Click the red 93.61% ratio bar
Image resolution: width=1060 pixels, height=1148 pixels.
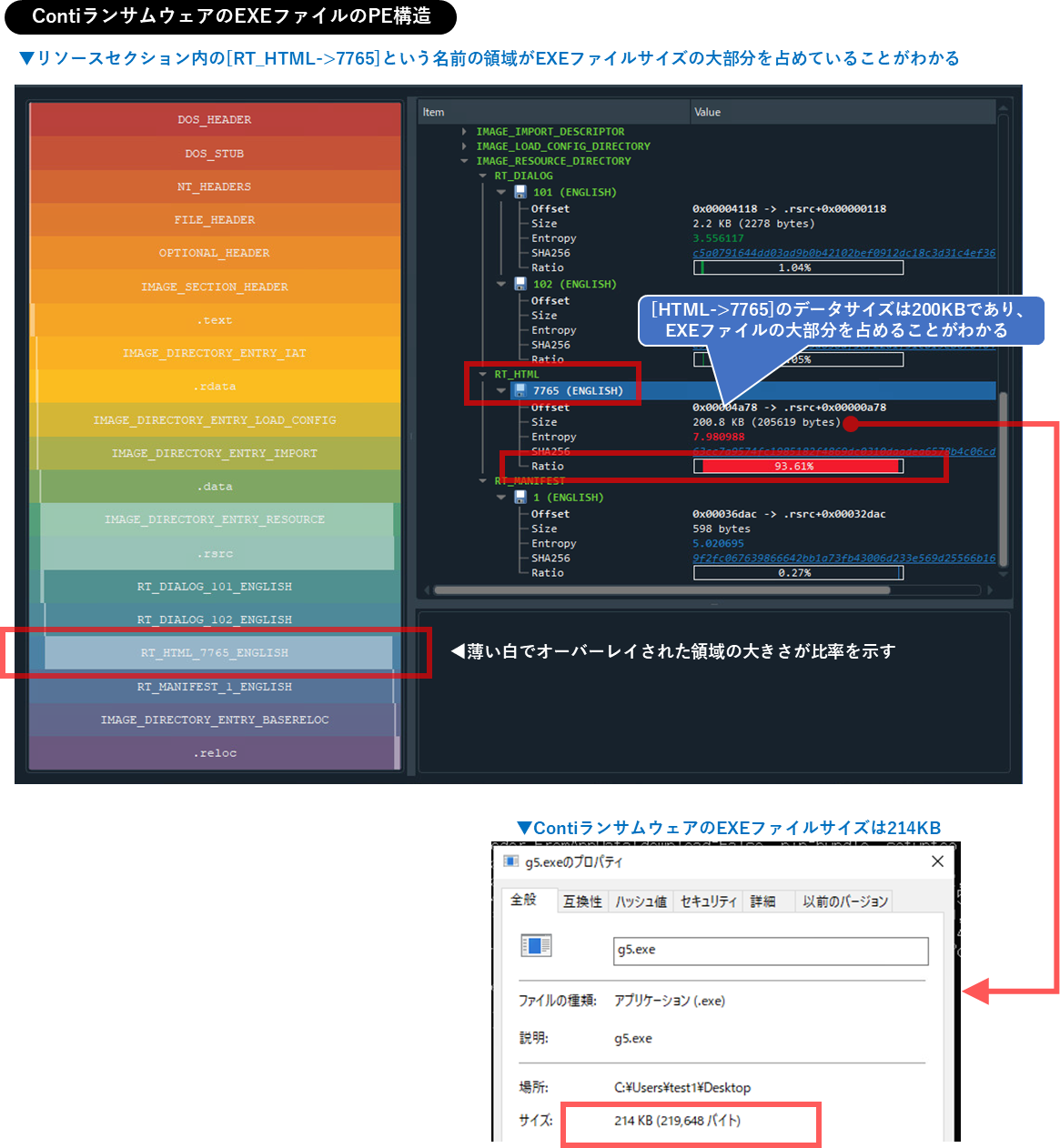(796, 465)
